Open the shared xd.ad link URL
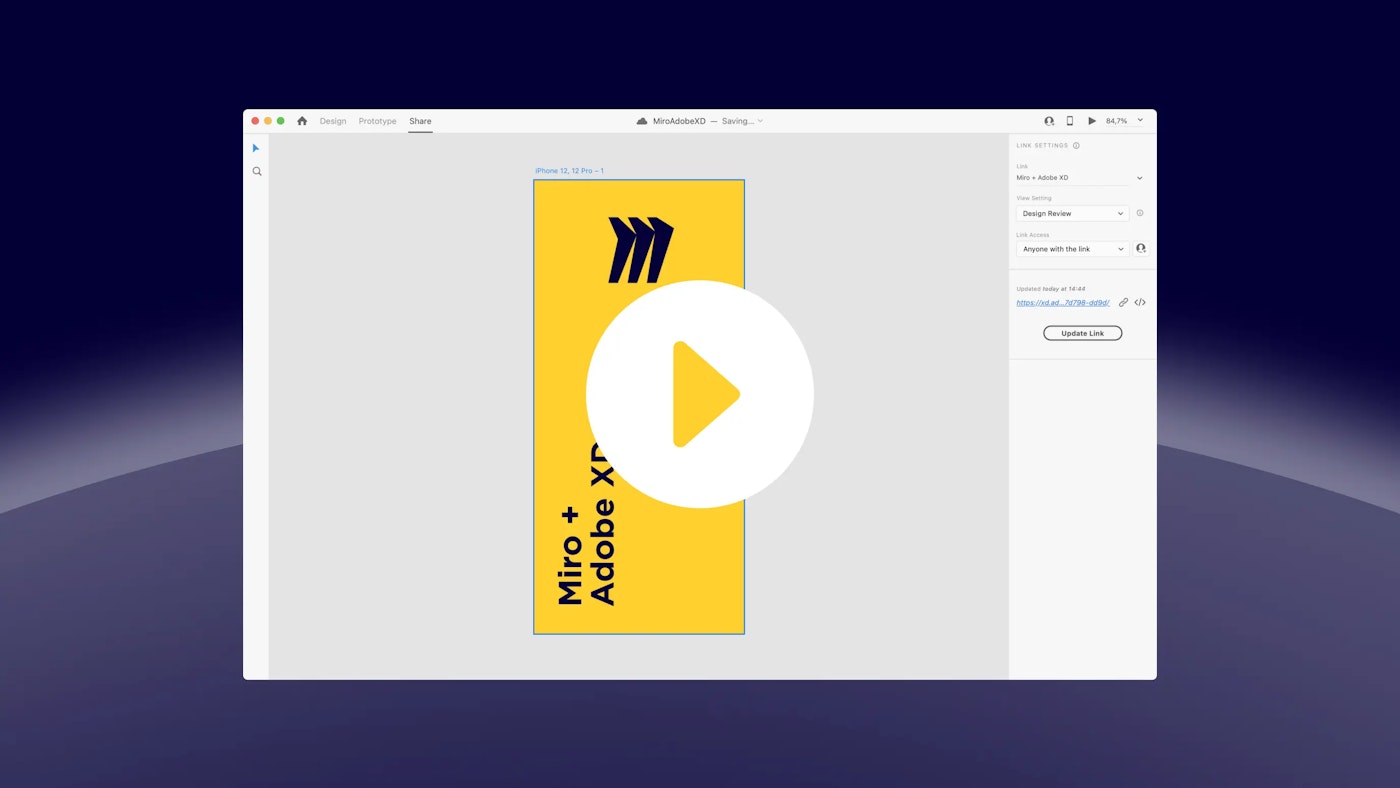The image size is (1400, 788). pos(1063,302)
